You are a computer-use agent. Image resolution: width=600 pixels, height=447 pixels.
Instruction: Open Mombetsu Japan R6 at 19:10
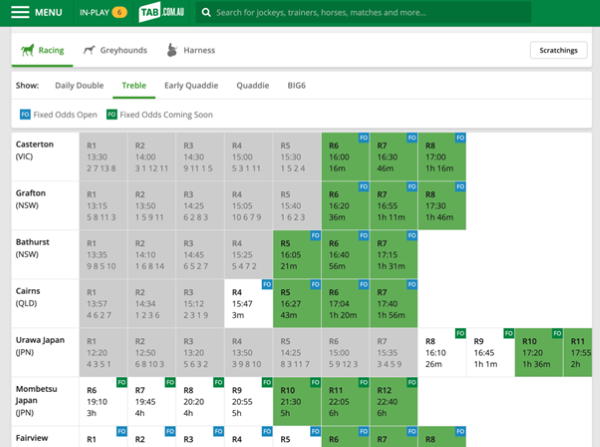click(x=103, y=402)
